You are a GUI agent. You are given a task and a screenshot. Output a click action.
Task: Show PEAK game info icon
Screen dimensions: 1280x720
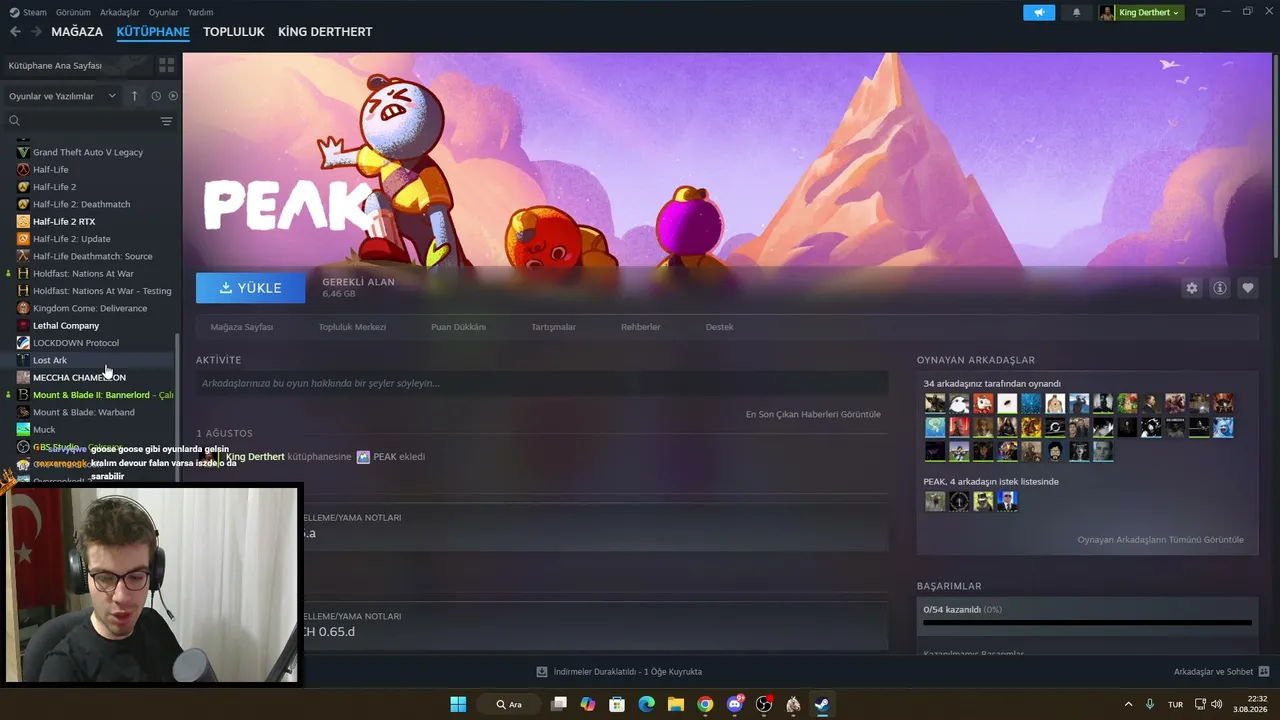click(1219, 288)
